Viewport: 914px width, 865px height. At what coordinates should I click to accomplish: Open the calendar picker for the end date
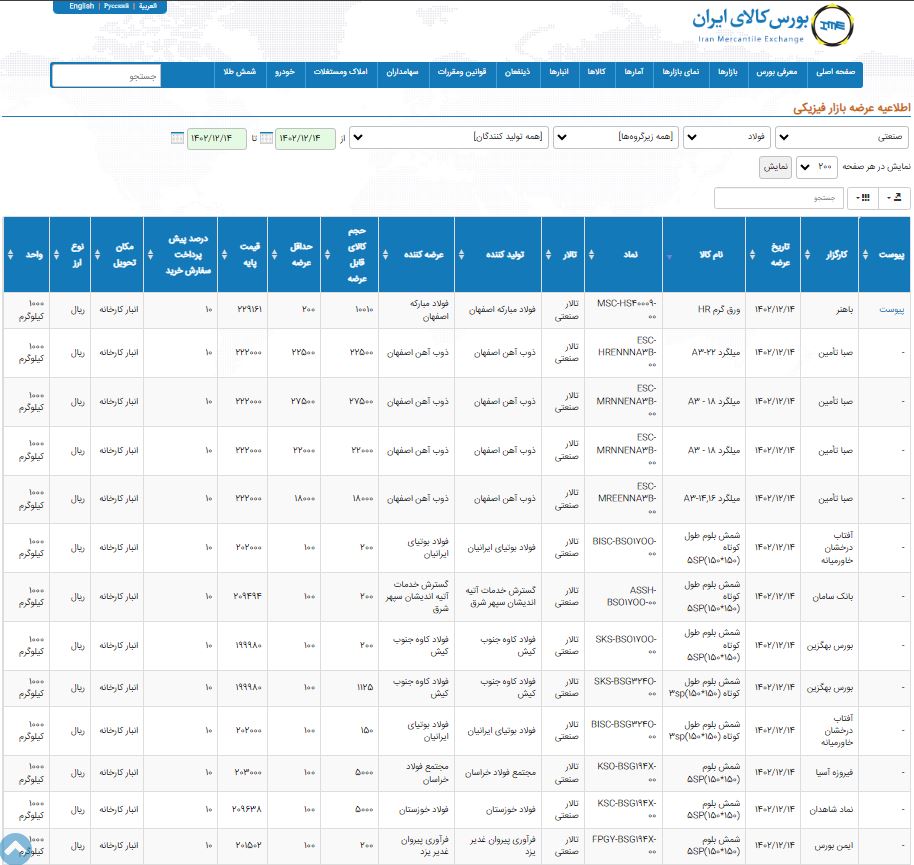pyautogui.click(x=177, y=138)
